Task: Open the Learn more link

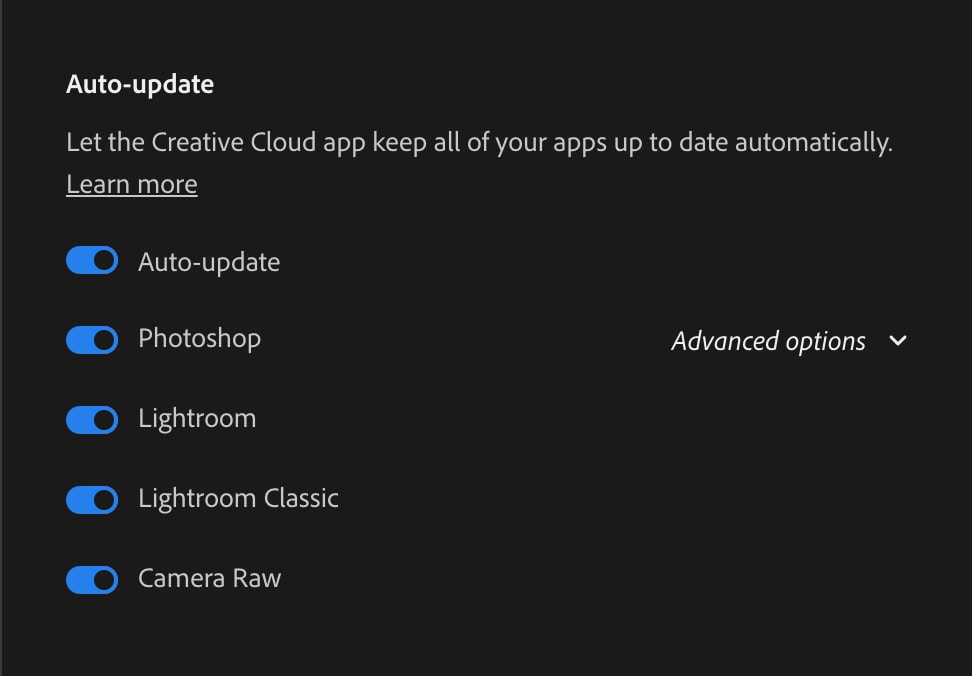Action: (x=132, y=185)
